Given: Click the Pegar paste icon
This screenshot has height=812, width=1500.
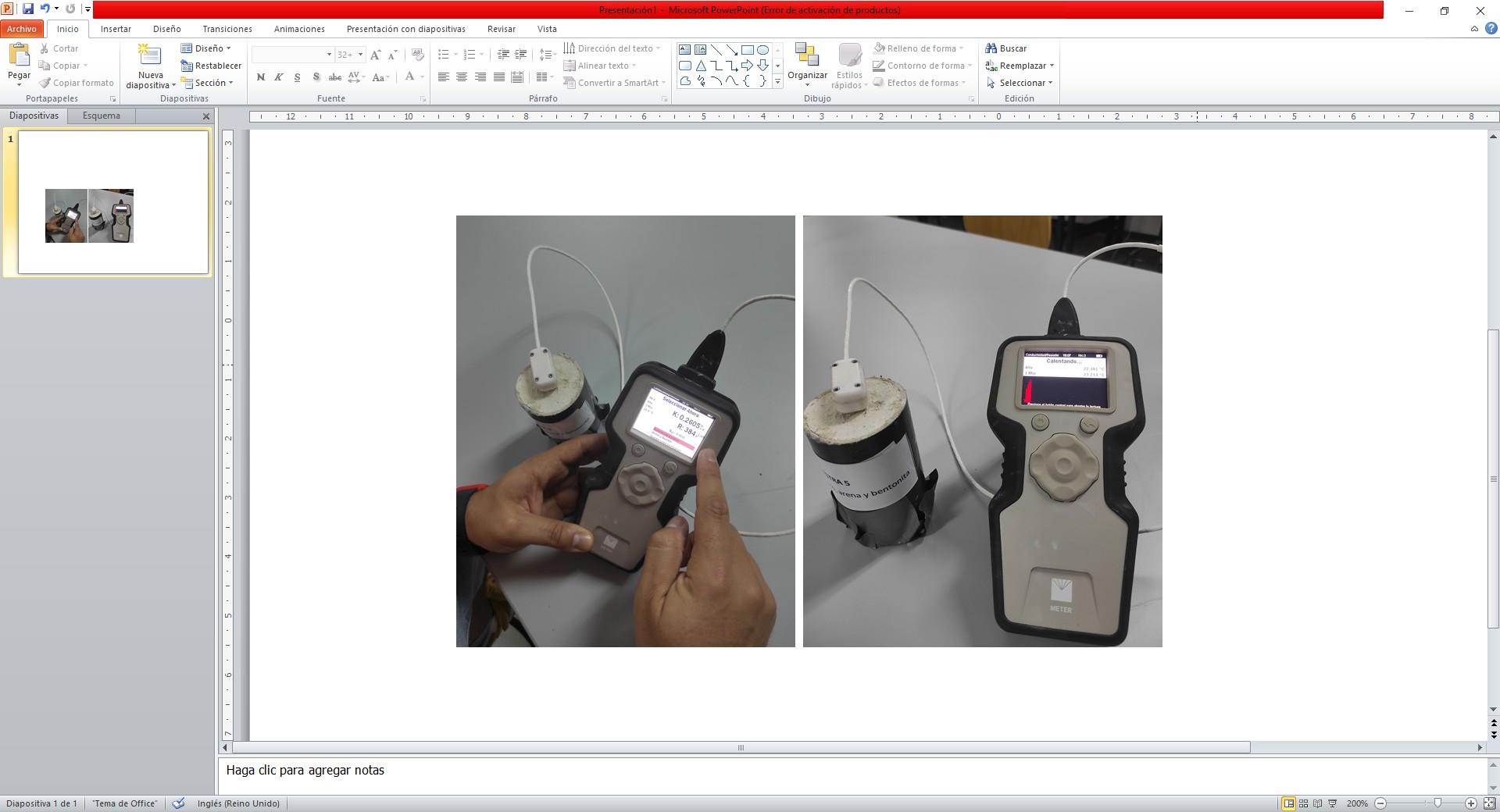Looking at the screenshot, I should click(x=19, y=56).
